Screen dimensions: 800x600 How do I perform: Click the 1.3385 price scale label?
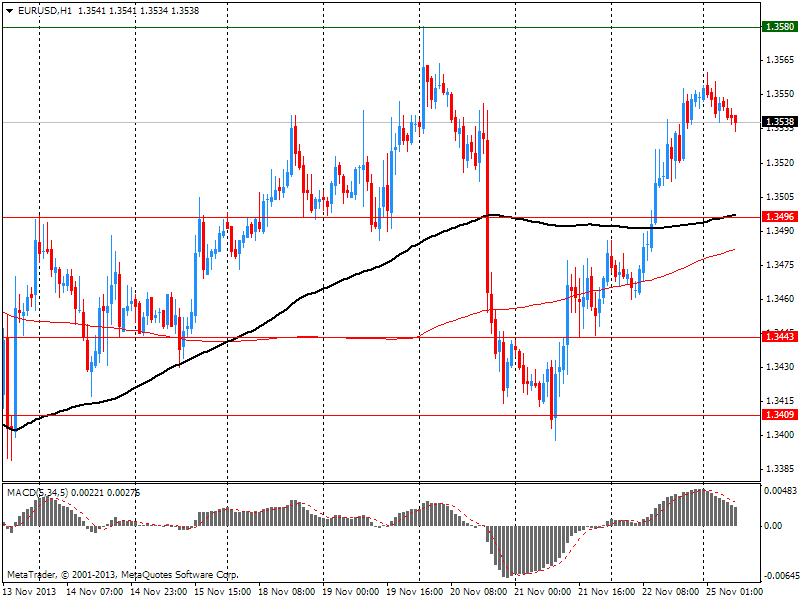779,469
